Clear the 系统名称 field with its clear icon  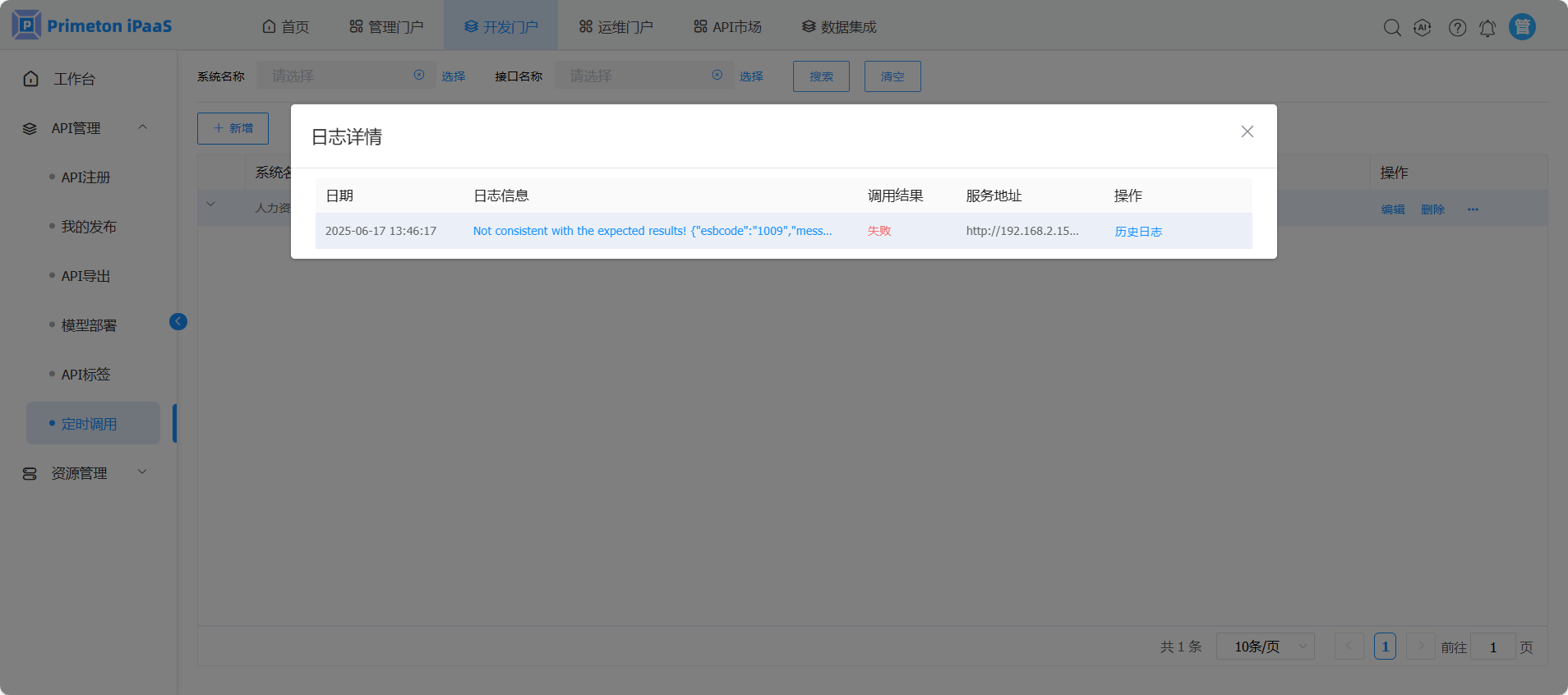[419, 76]
